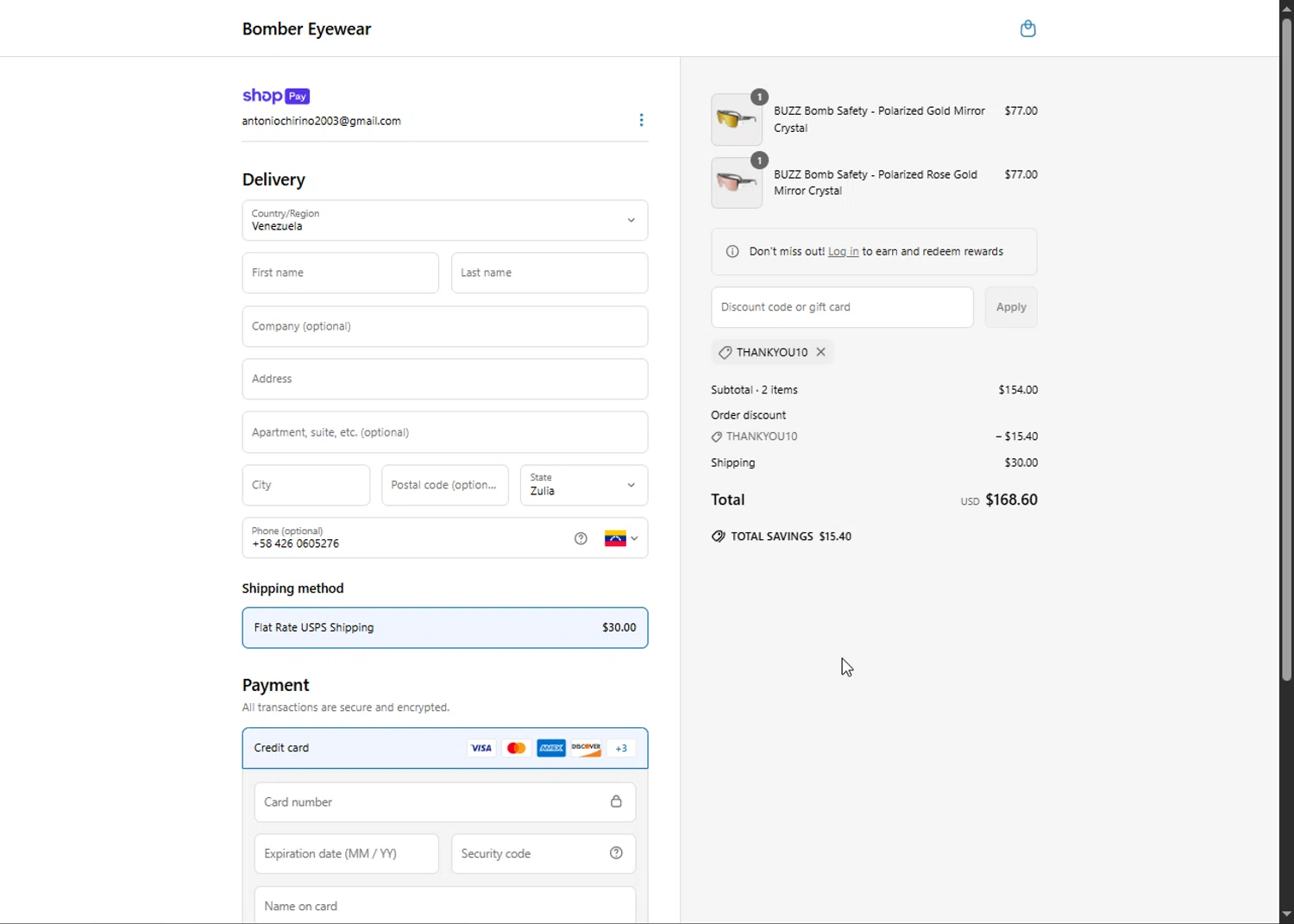Remove the THANKYOU10 discount code
Image resolution: width=1294 pixels, height=924 pixels.
coord(820,352)
